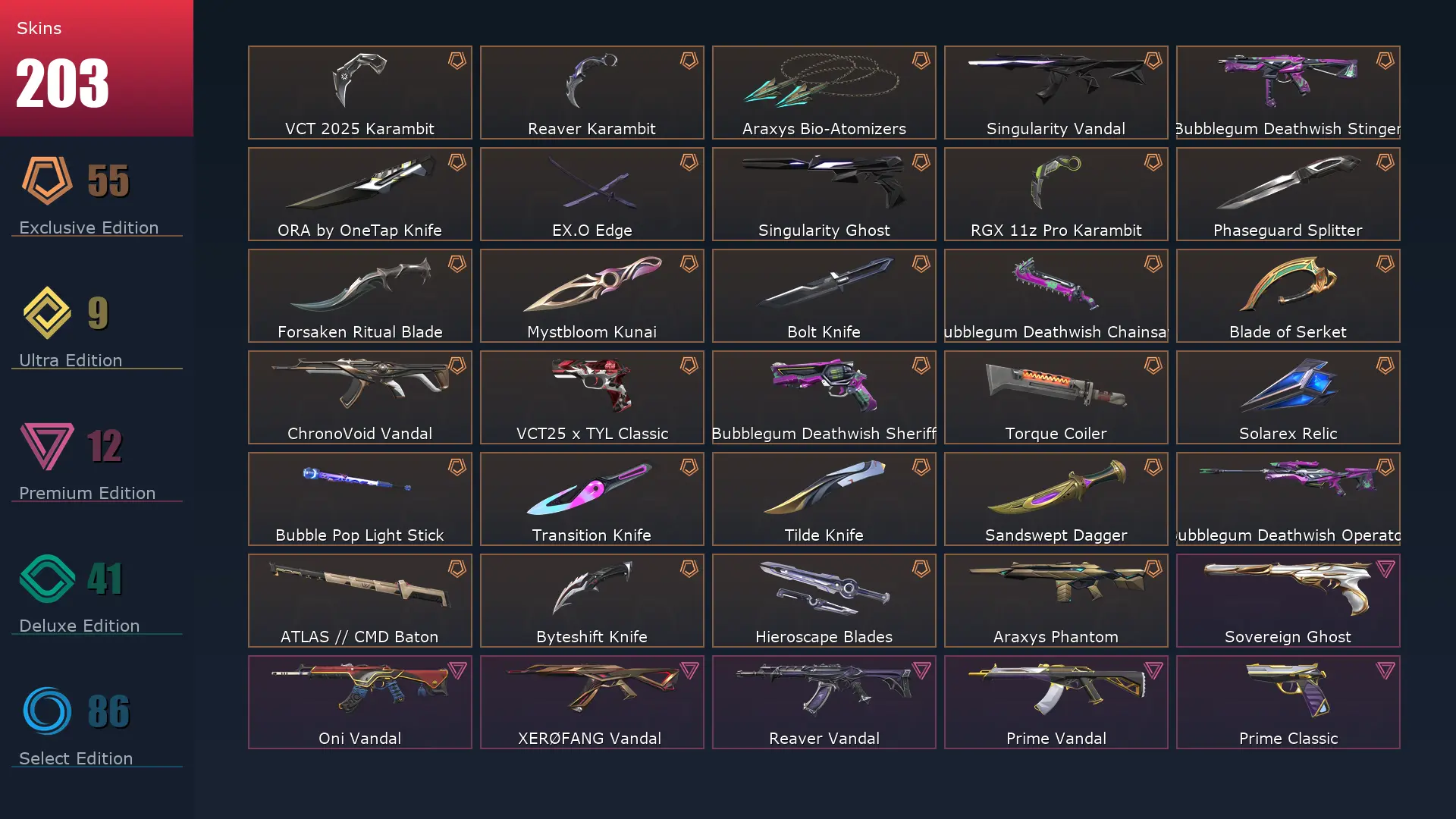Select the Premium Edition label
This screenshot has height=819, width=1456.
87,493
